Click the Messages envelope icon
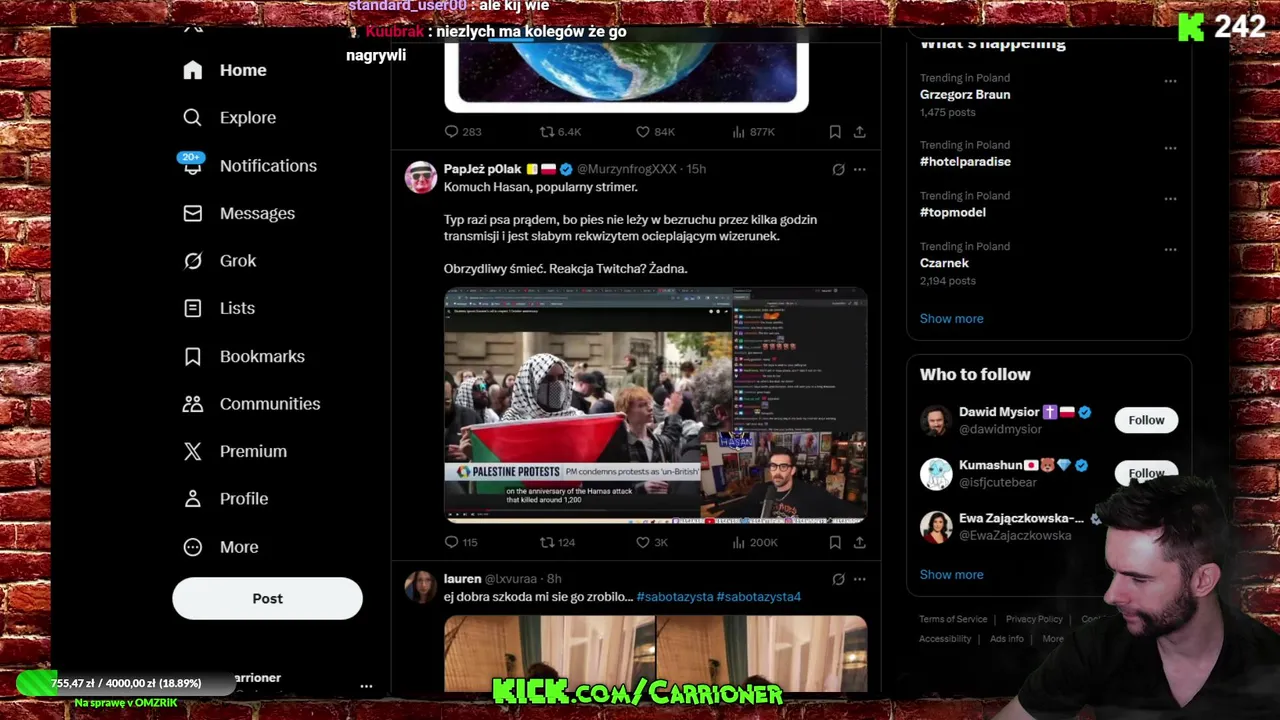The width and height of the screenshot is (1280, 720). point(193,213)
